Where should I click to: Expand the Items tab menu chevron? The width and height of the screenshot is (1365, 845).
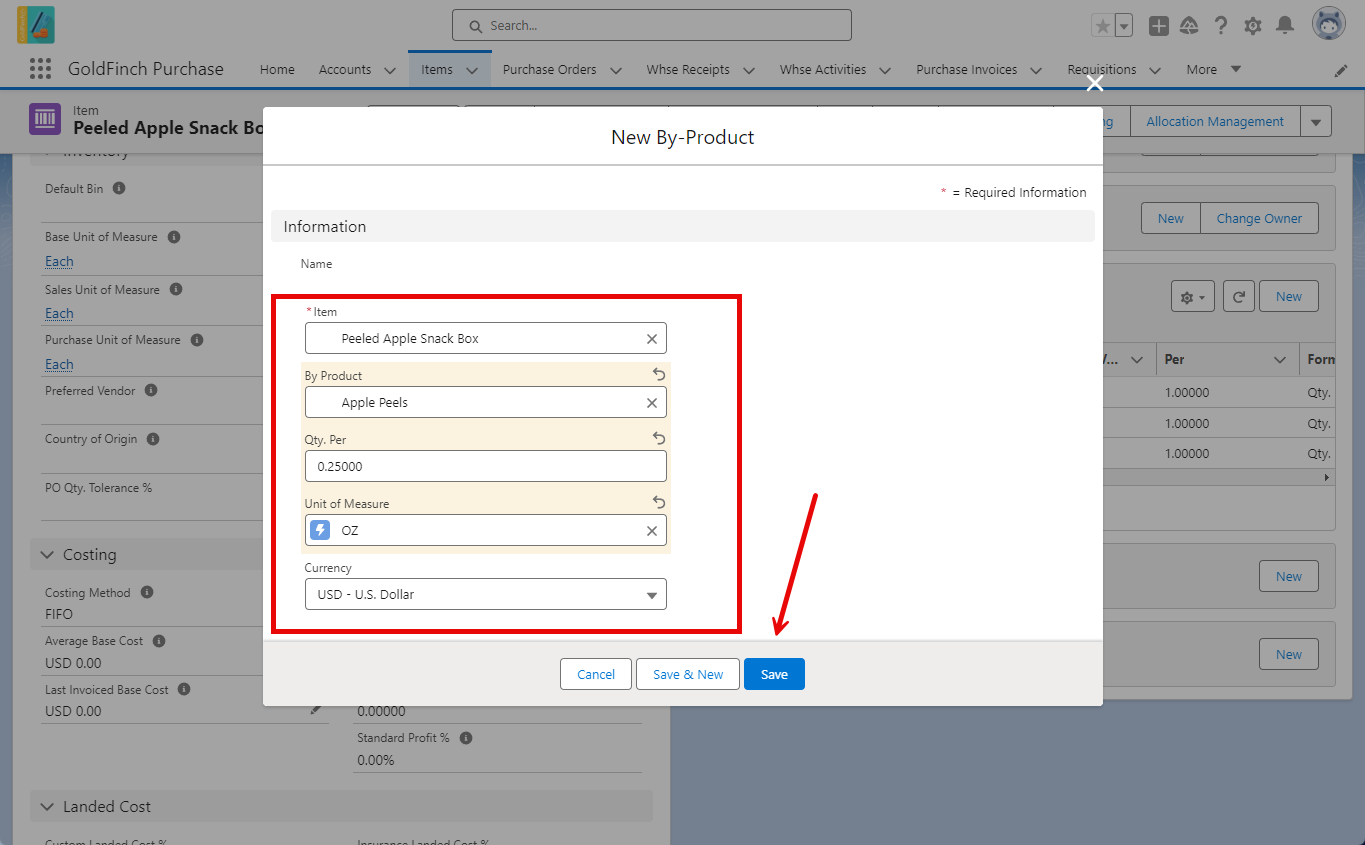[472, 70]
